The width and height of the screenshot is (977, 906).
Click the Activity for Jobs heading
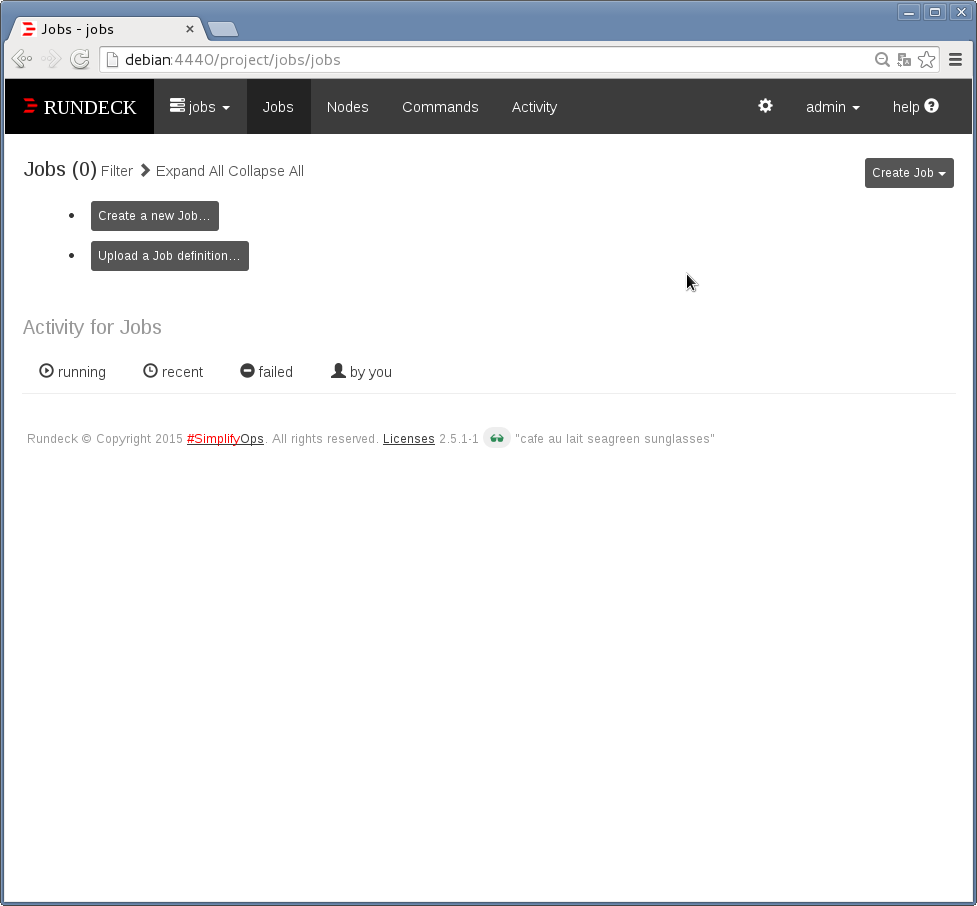92,327
